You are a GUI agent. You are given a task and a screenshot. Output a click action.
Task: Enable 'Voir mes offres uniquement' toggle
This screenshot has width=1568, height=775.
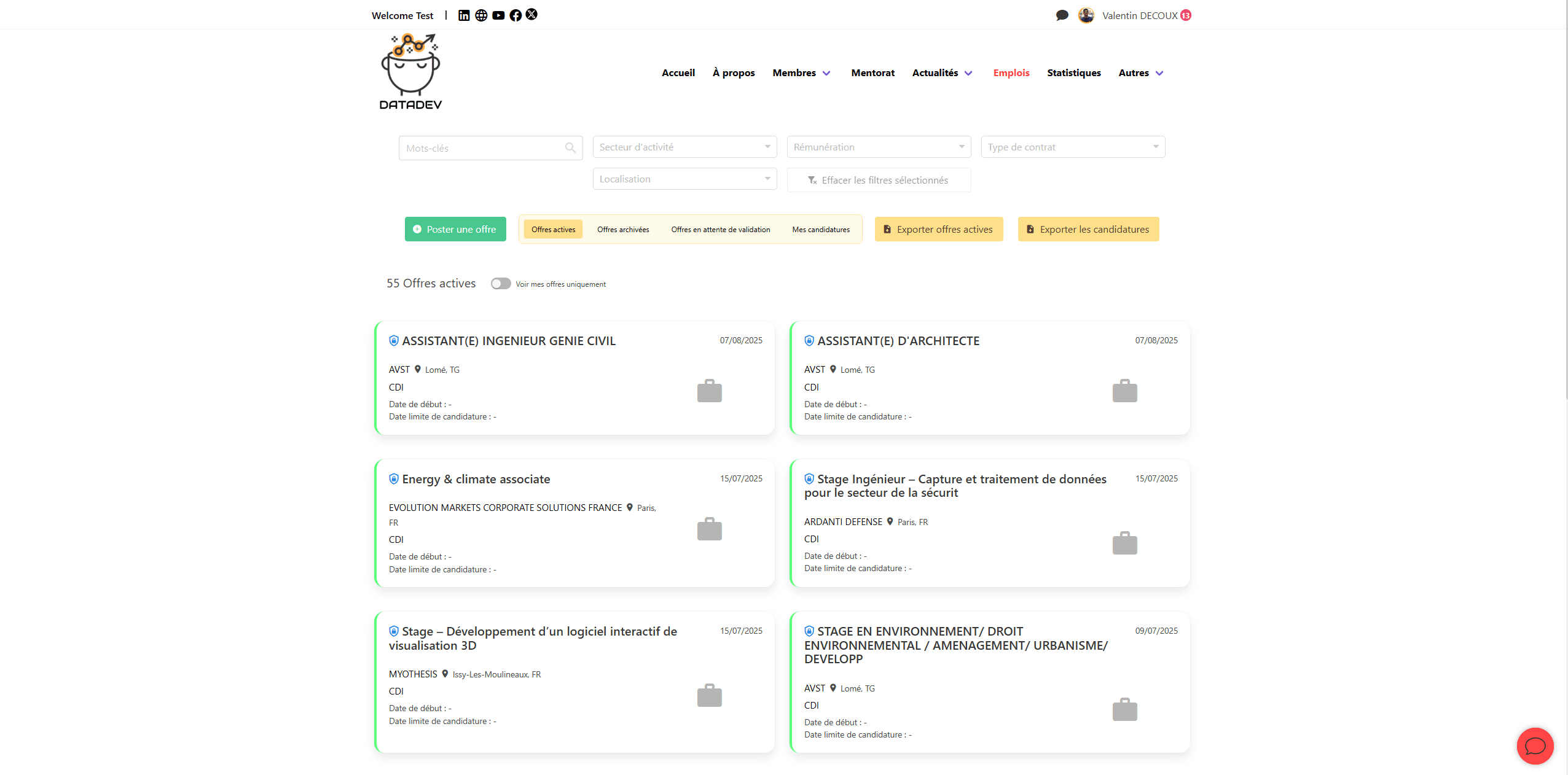click(x=501, y=283)
